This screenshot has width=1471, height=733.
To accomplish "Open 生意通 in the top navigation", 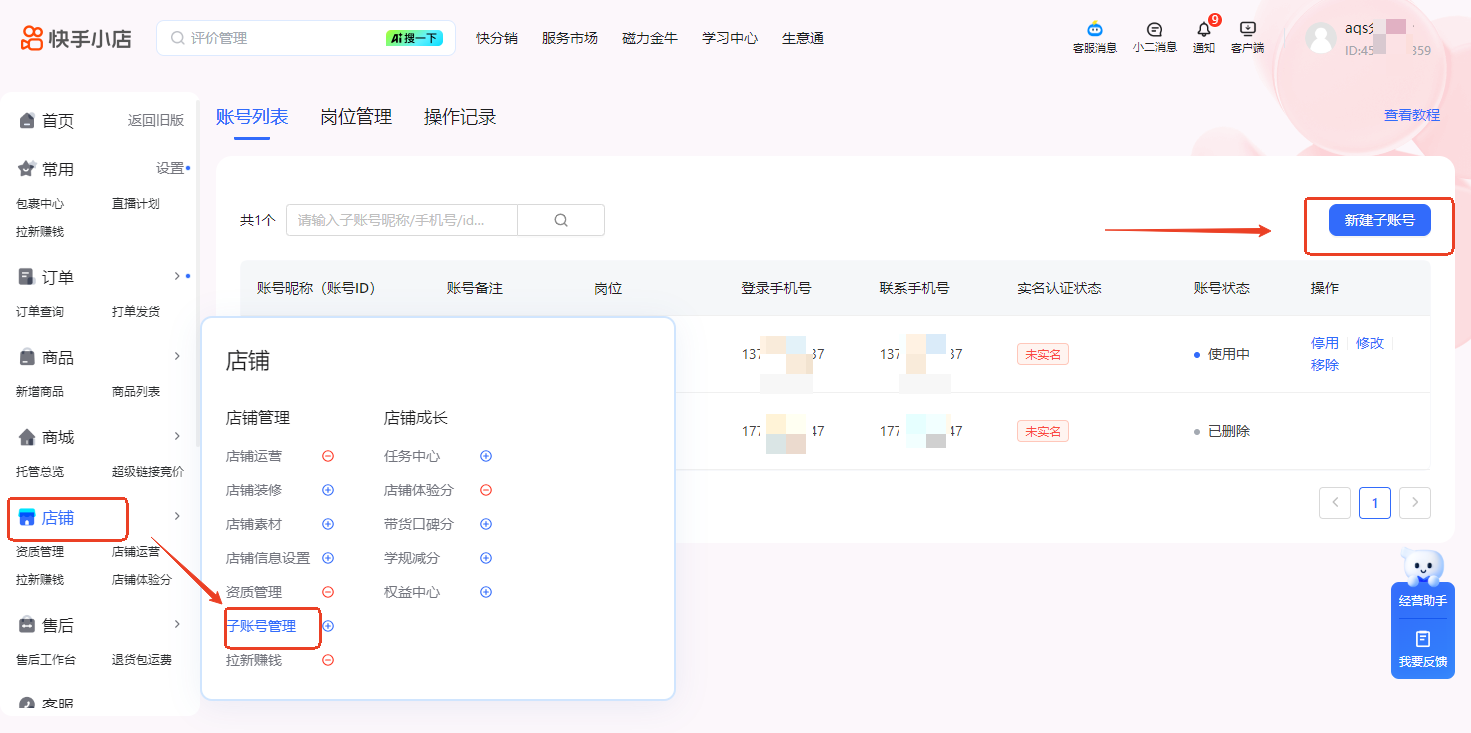I will [803, 38].
